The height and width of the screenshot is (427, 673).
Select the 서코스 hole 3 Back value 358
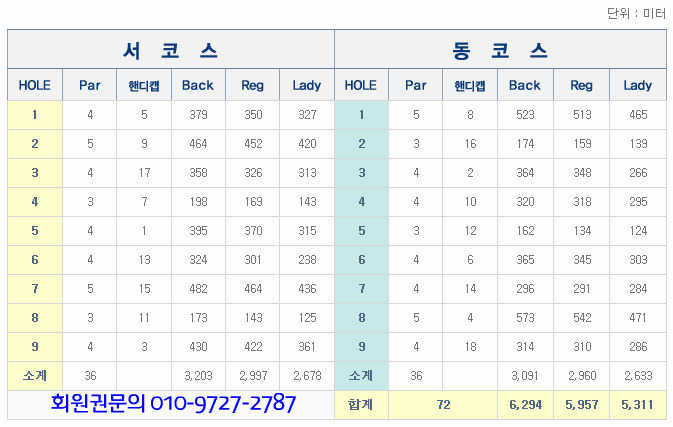tap(198, 173)
